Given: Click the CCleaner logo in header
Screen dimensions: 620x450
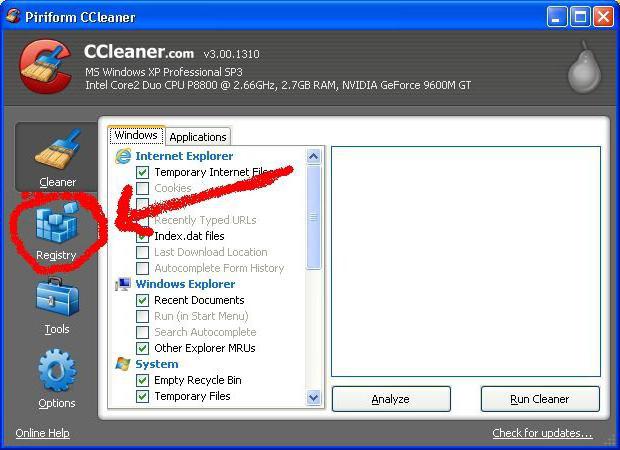Looking at the screenshot, I should tap(45, 66).
